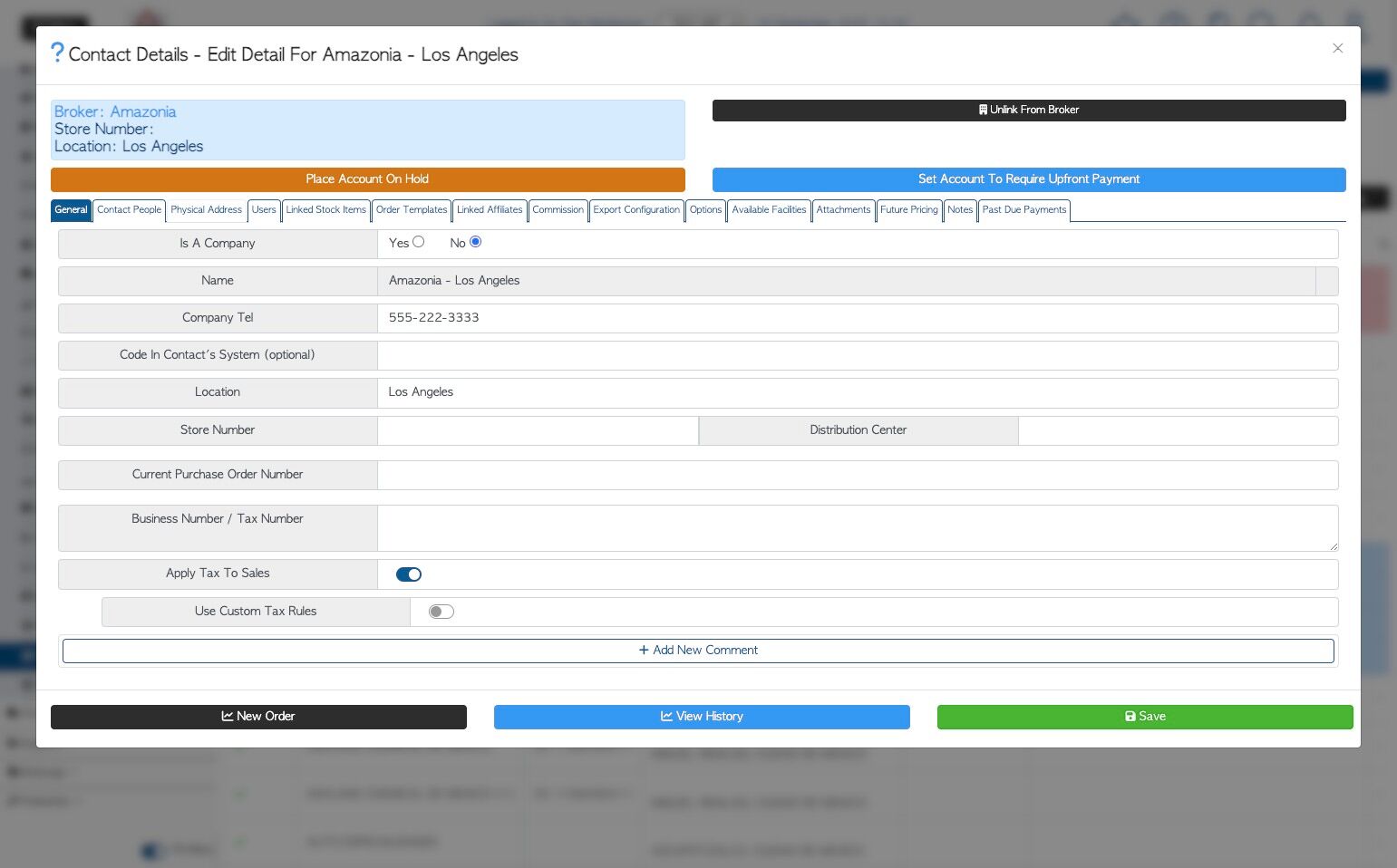Click the 'Location: Los Angeles' header text
This screenshot has width=1397, height=868.
[x=129, y=147]
